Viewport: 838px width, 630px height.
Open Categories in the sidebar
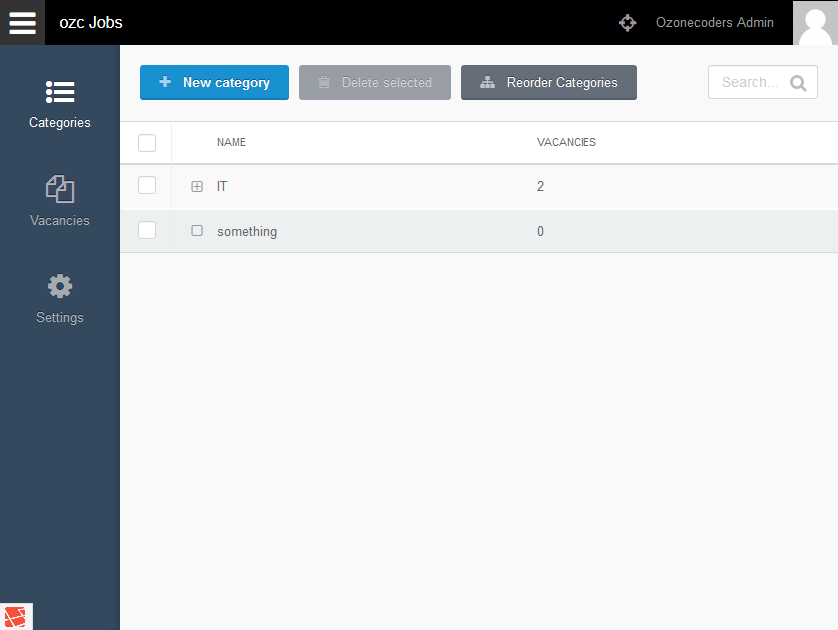pos(60,104)
